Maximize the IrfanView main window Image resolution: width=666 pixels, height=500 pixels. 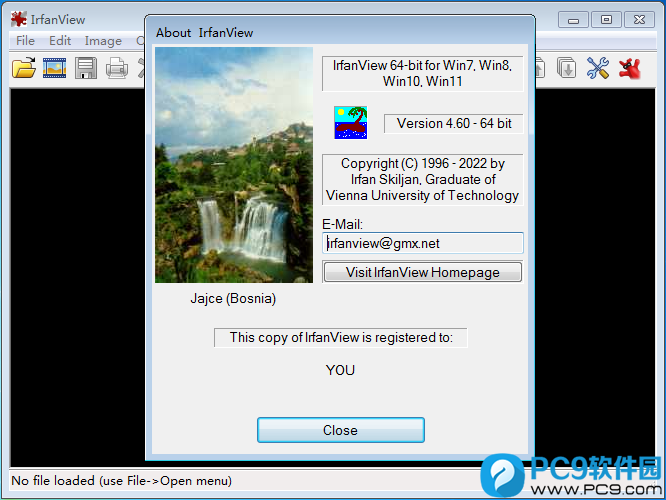606,20
